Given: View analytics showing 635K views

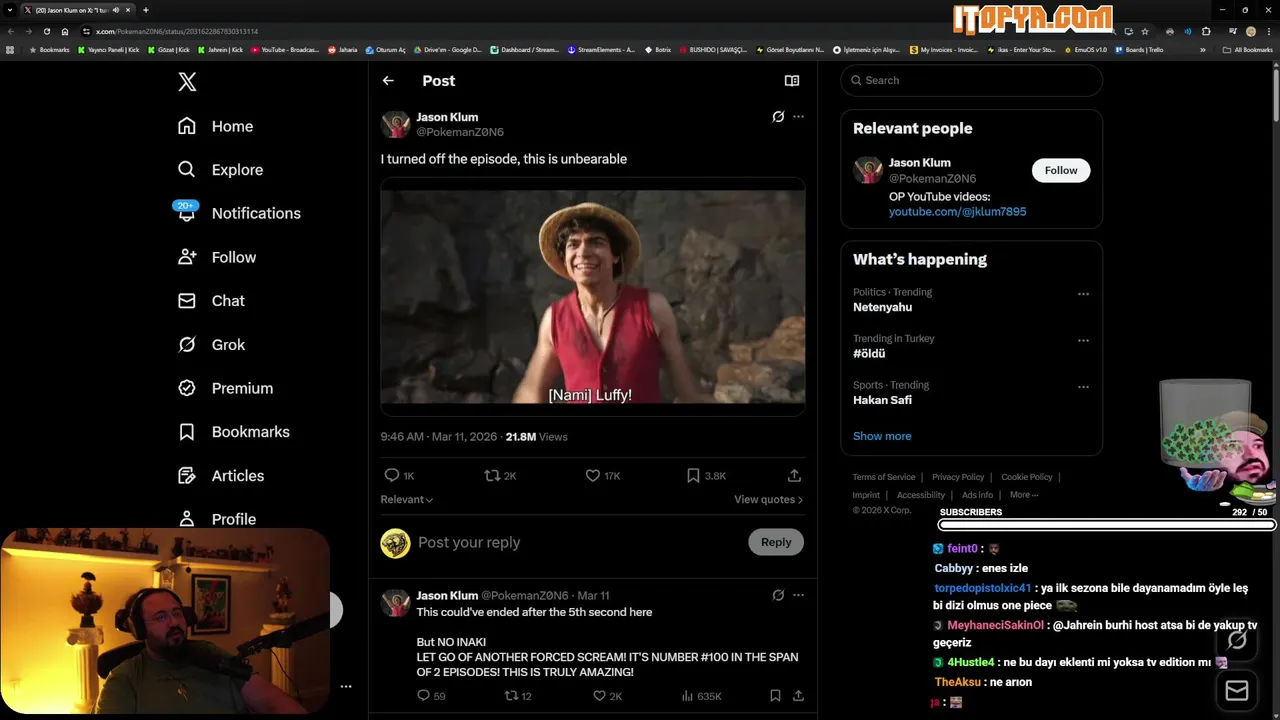Looking at the screenshot, I should point(701,696).
